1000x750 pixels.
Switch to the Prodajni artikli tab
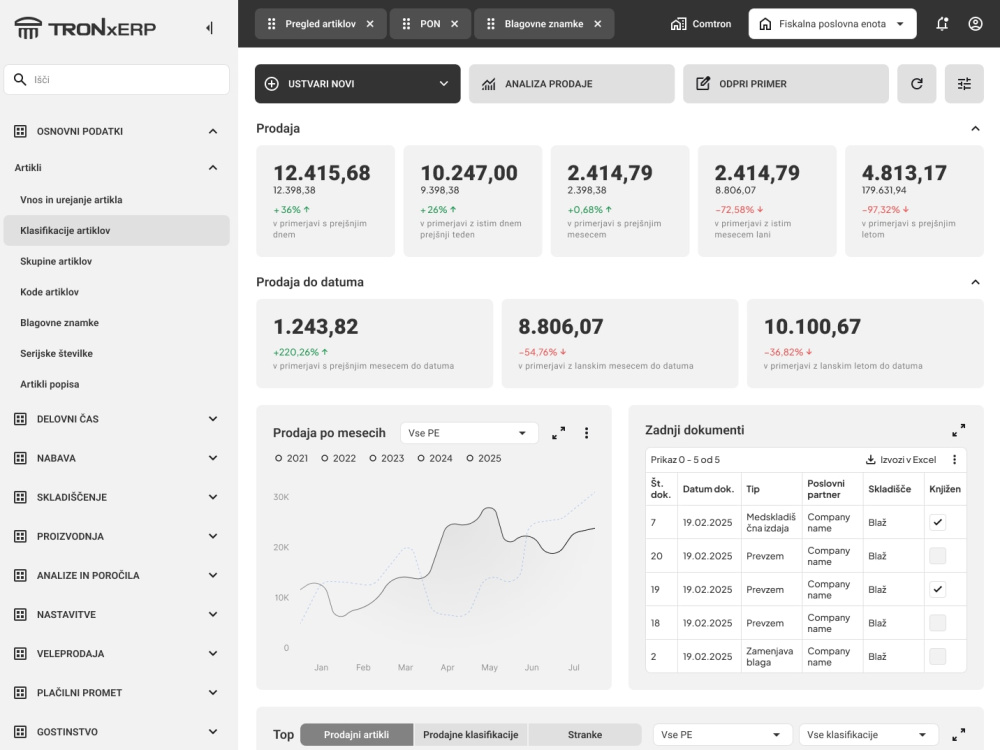[357, 735]
